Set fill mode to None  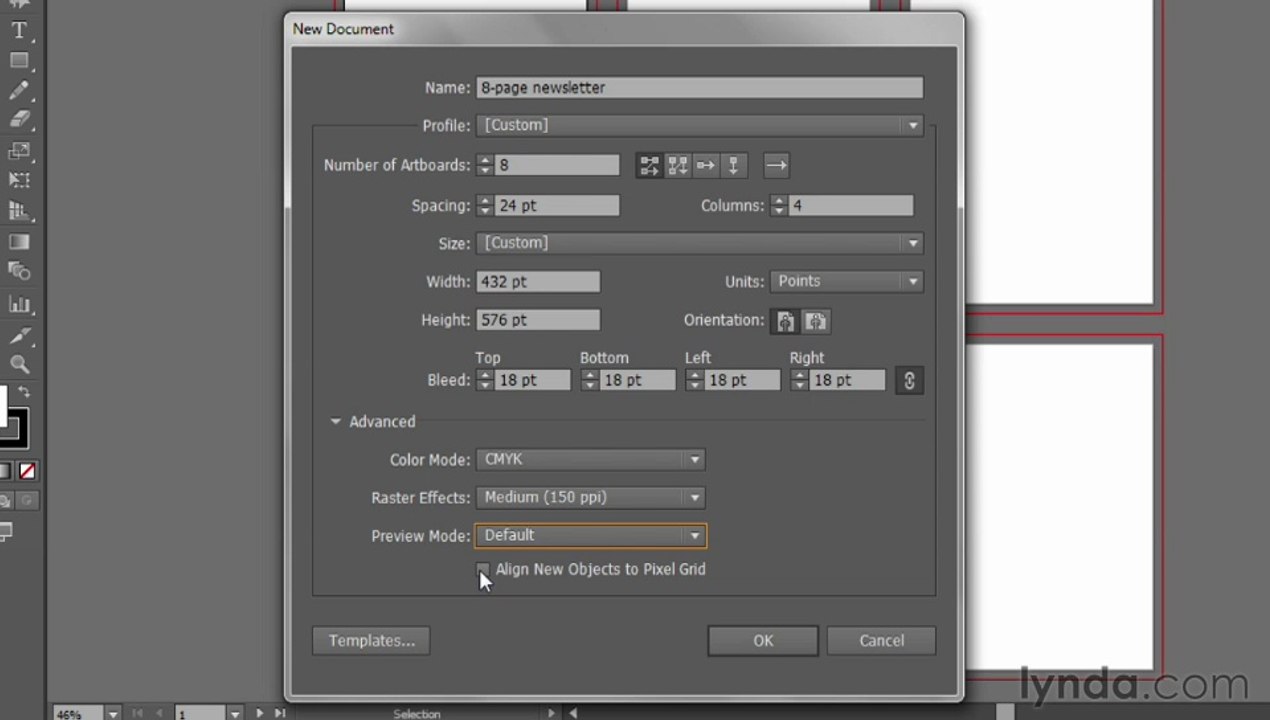click(x=27, y=470)
